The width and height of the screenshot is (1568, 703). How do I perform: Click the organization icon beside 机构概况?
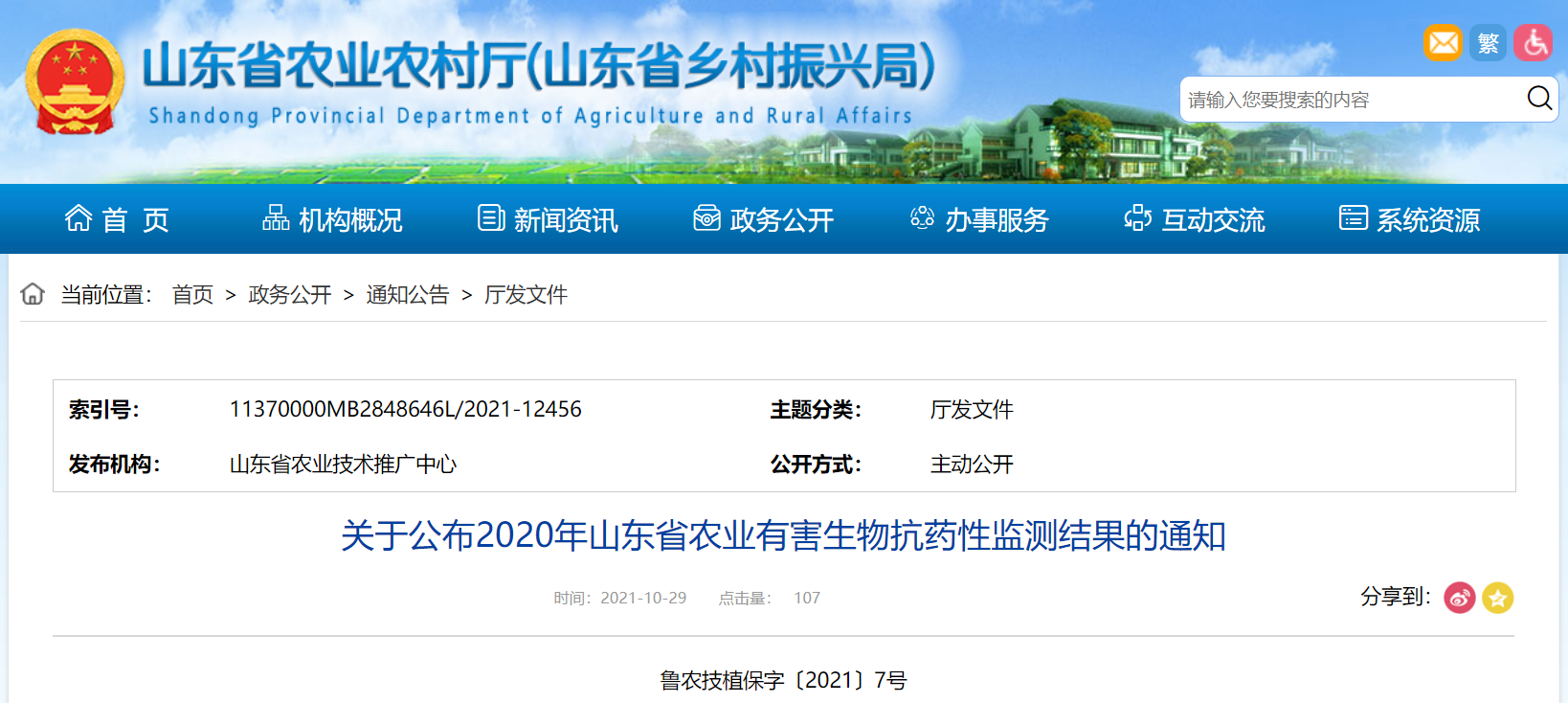(x=276, y=218)
